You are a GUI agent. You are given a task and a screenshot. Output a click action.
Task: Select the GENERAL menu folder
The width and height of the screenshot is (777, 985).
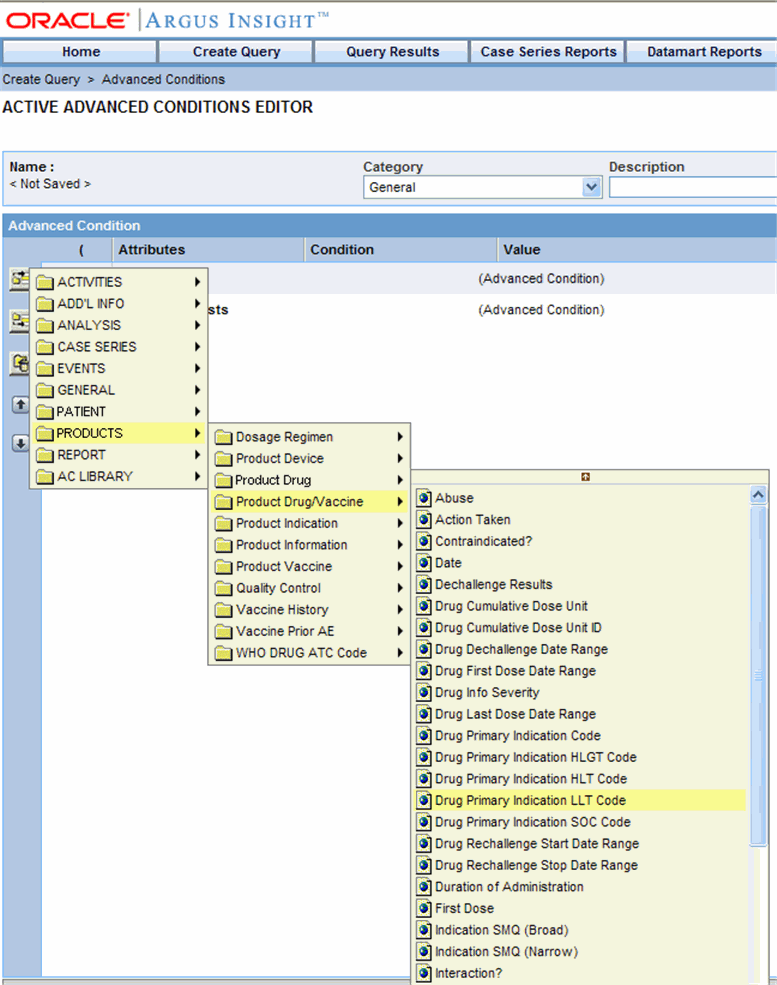tap(119, 390)
